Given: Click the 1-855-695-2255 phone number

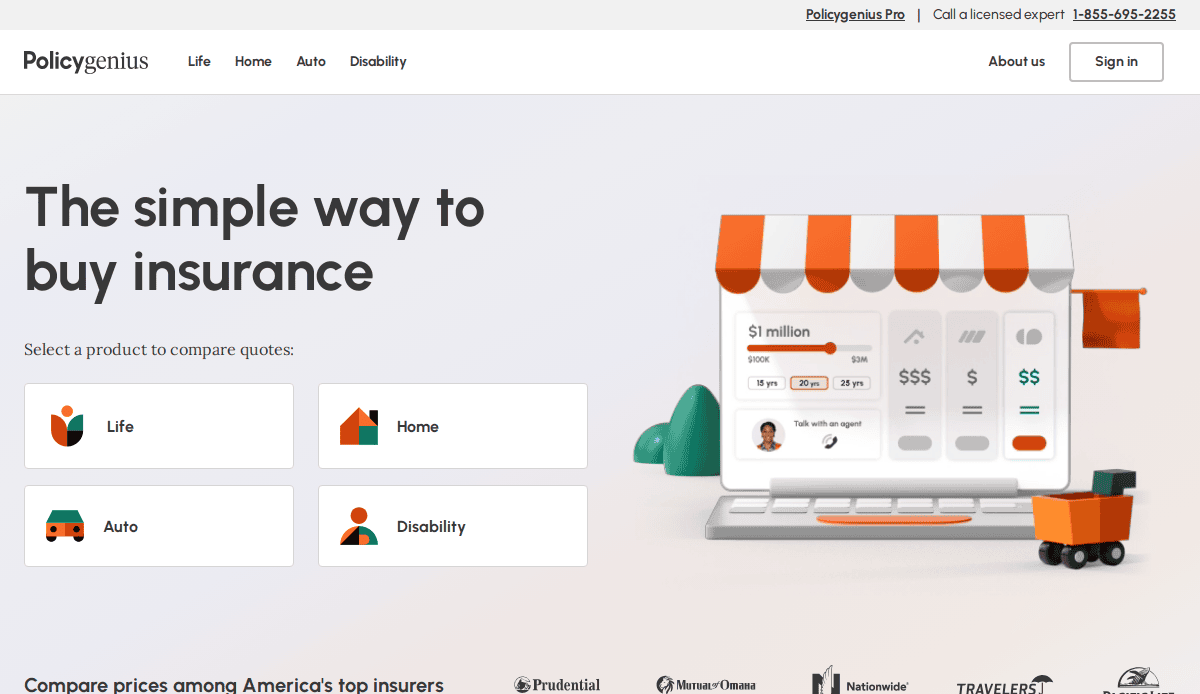Looking at the screenshot, I should pyautogui.click(x=1124, y=14).
